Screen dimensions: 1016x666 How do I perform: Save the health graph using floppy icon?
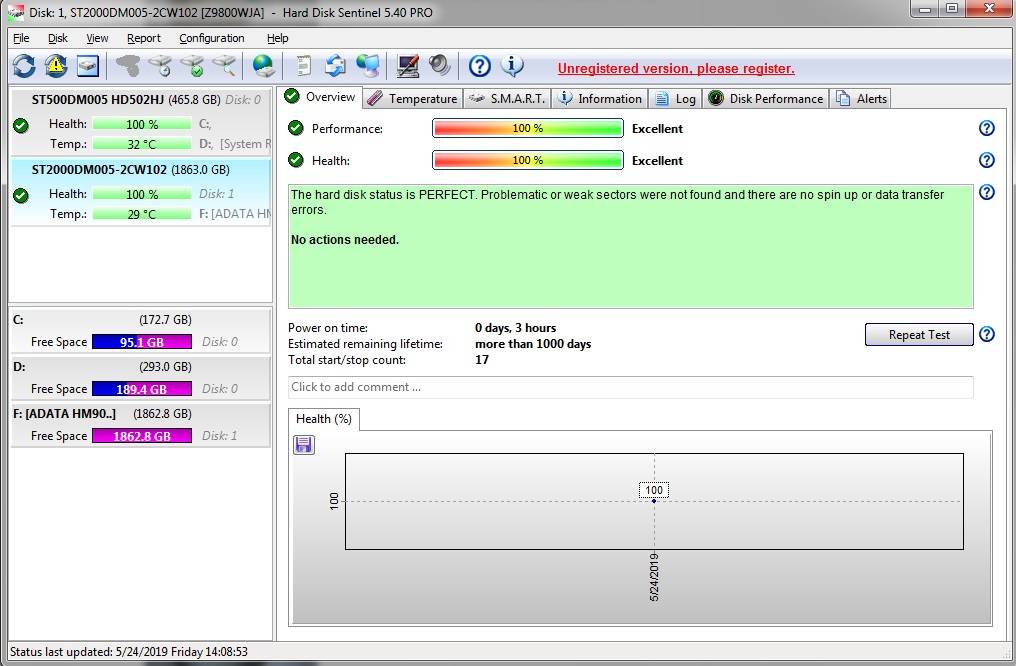[304, 444]
